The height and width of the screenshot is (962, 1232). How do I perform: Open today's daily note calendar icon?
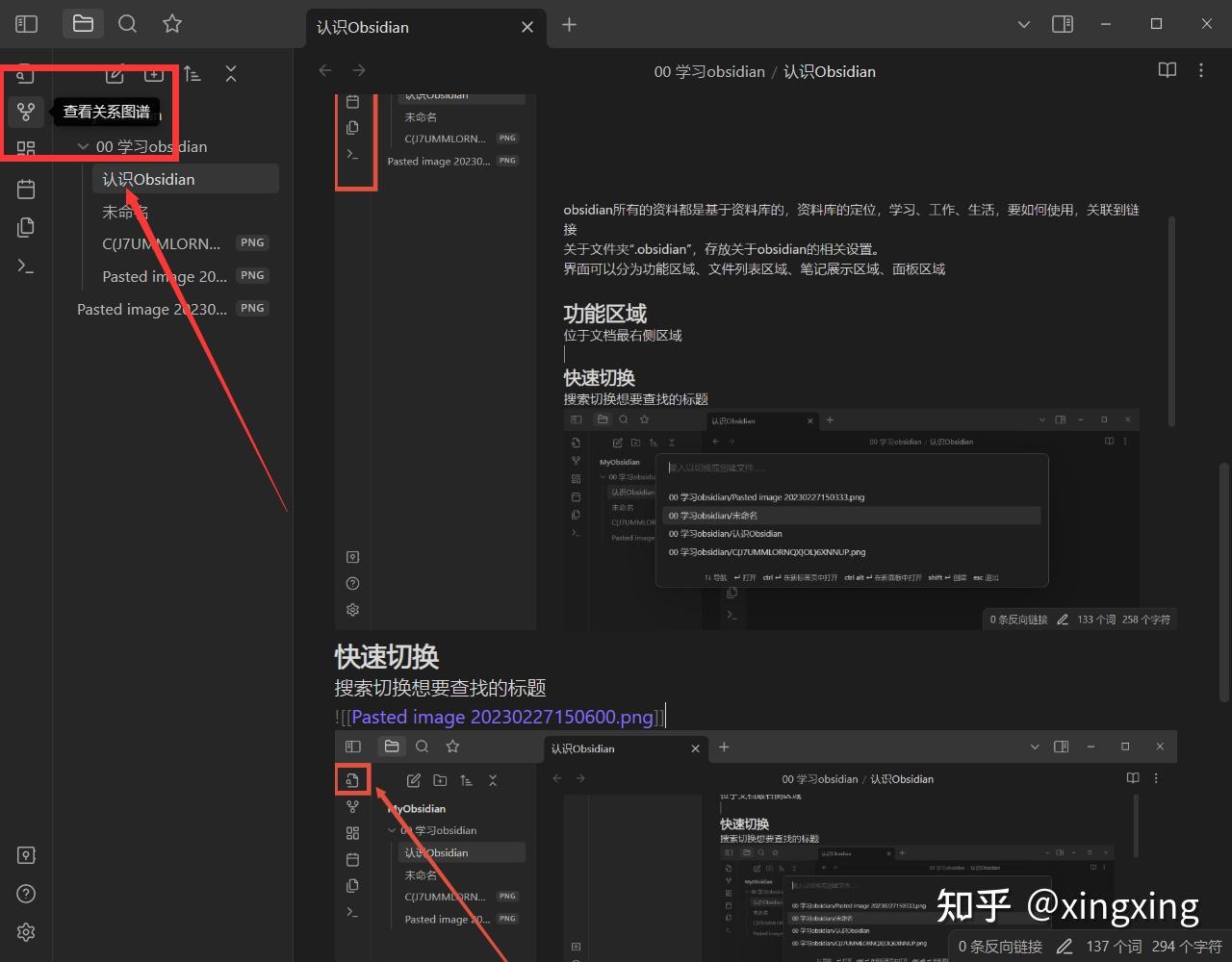(x=26, y=189)
